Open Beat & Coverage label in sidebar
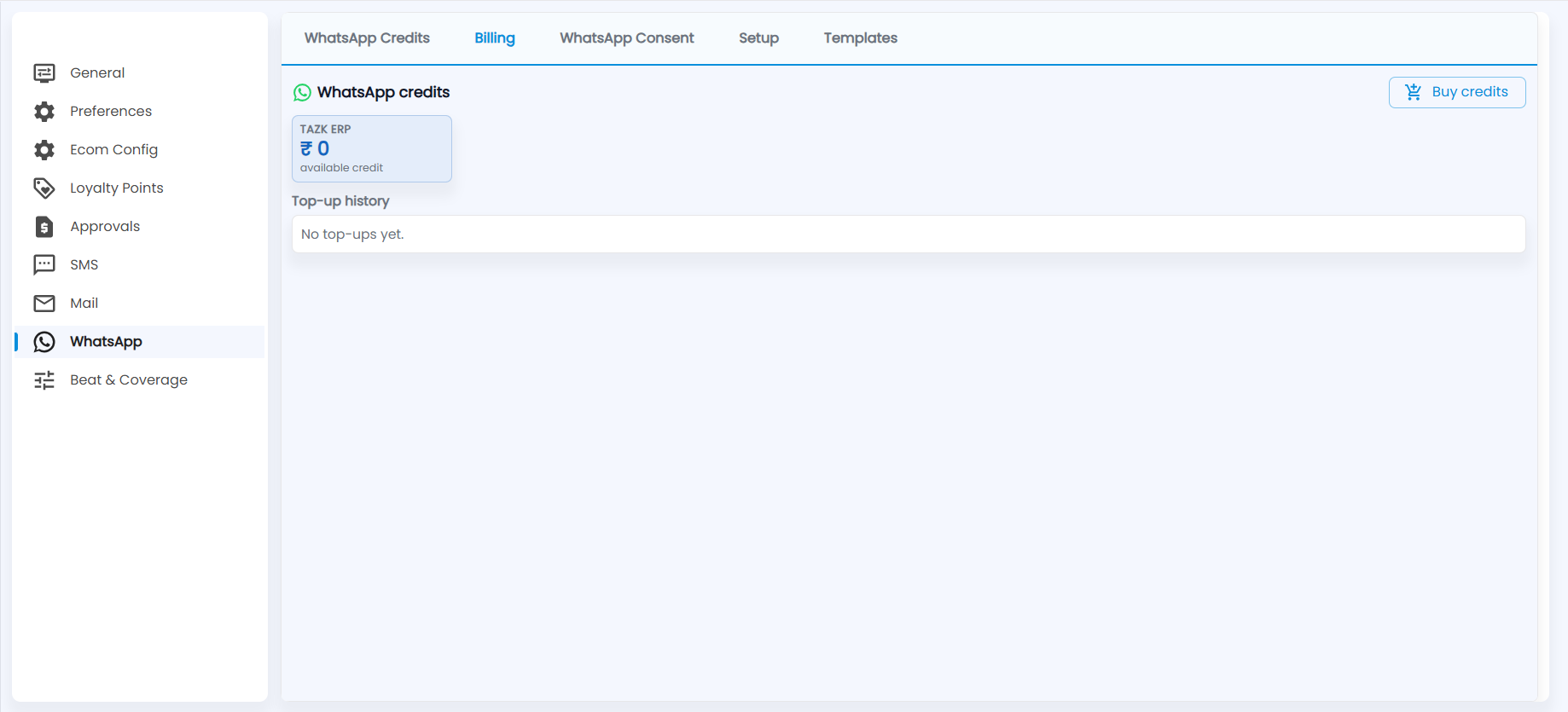This screenshot has height=712, width=1568. tap(129, 380)
